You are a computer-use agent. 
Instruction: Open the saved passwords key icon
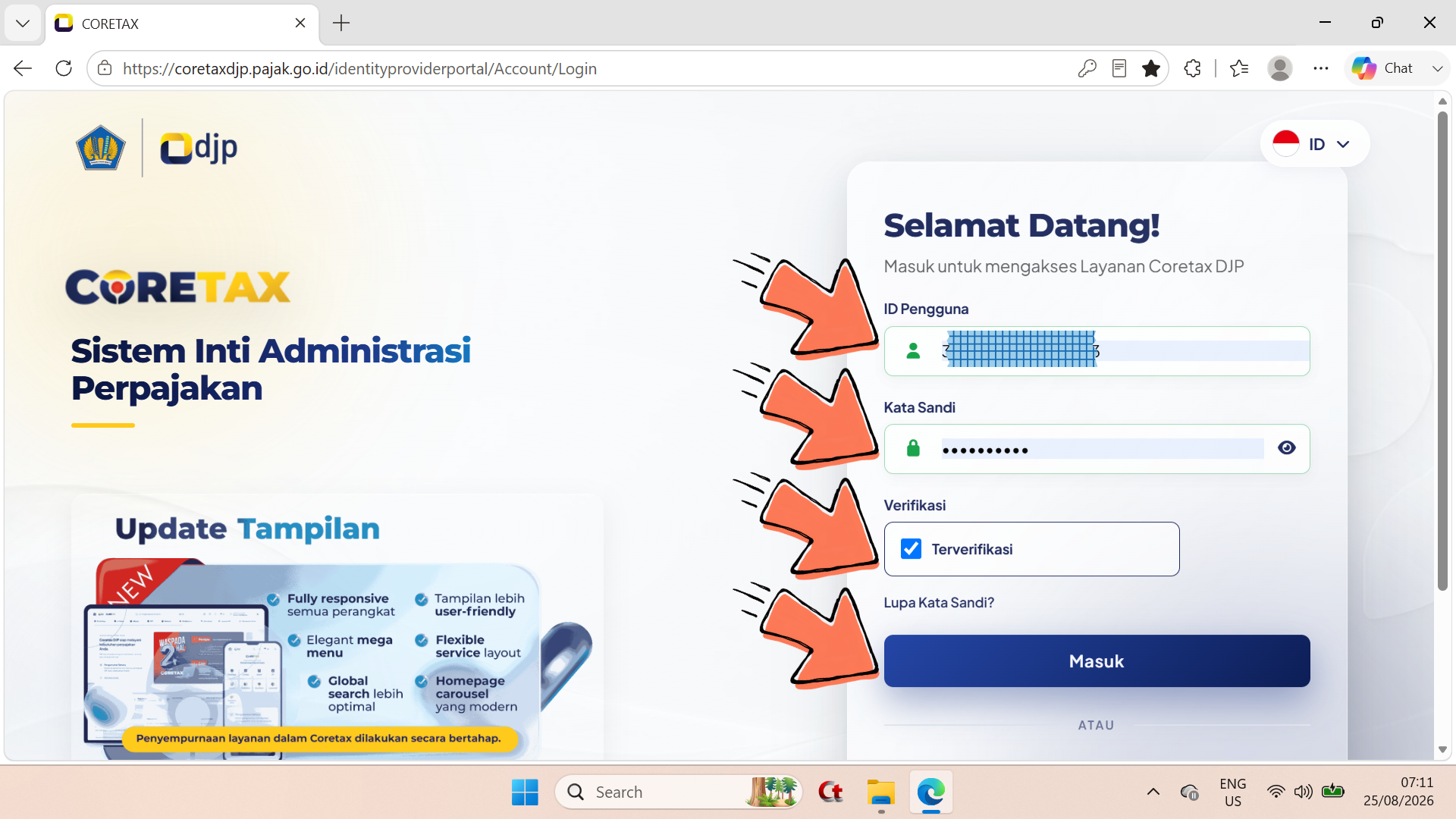coord(1087,68)
